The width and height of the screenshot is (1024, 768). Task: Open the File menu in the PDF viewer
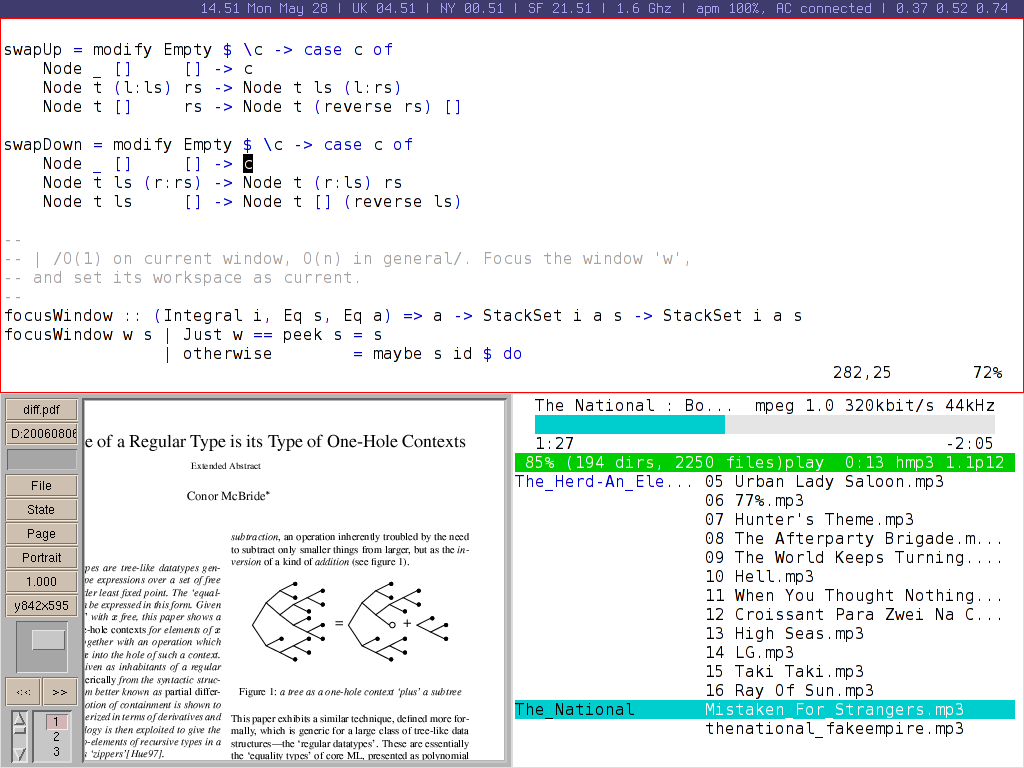coord(41,485)
